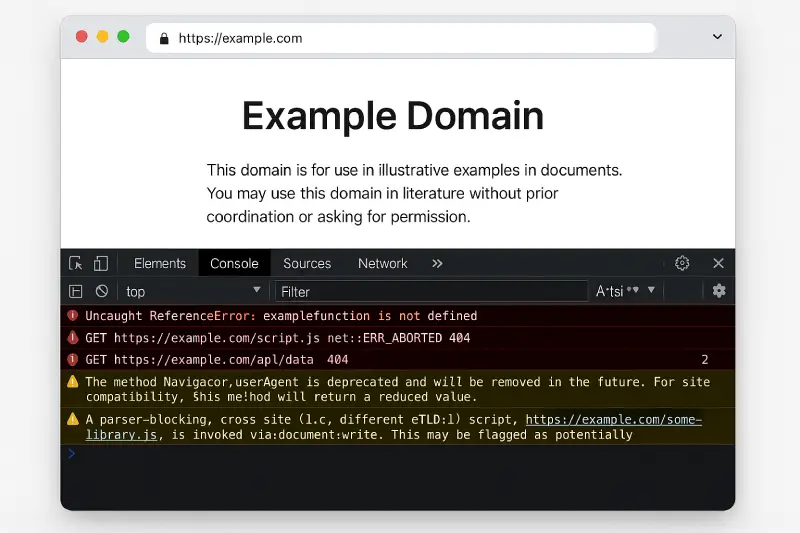Select Uncaught ReferenceError message text
The image size is (800, 533).
click(281, 316)
